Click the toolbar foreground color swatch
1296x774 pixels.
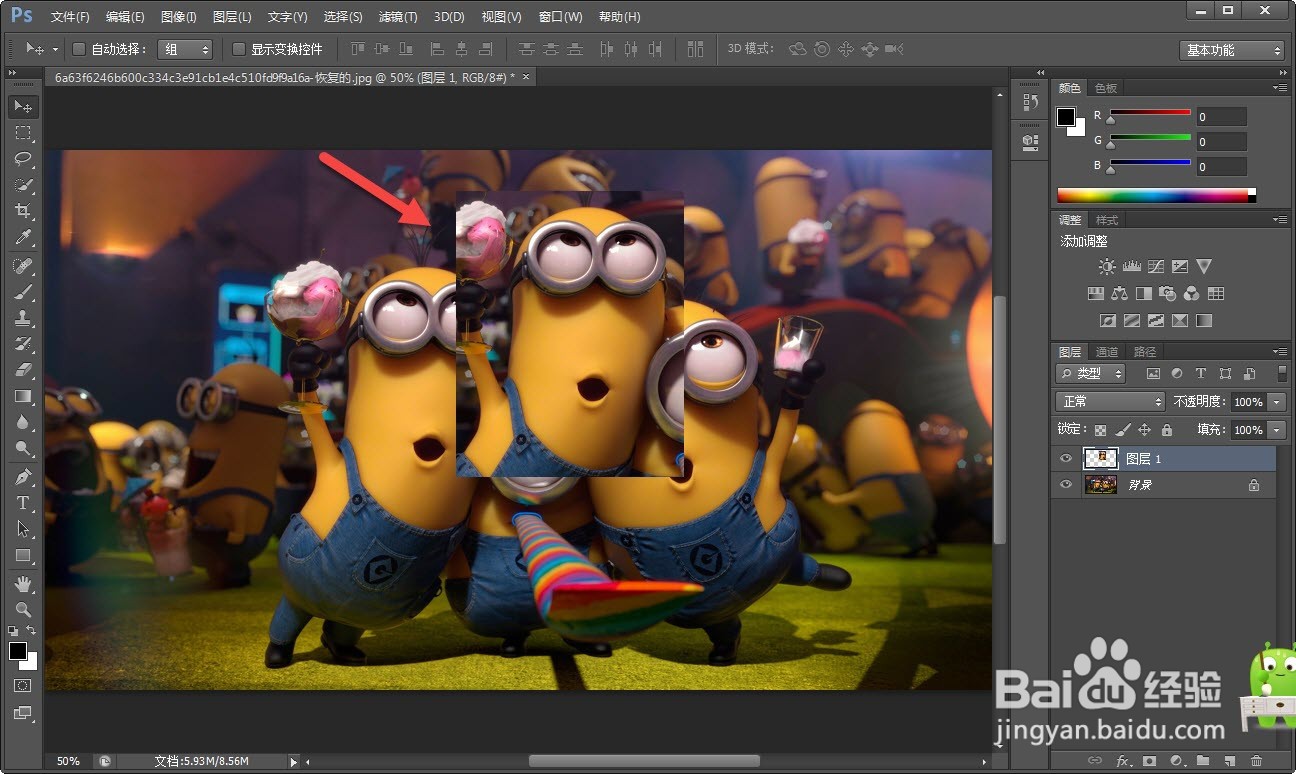18,651
